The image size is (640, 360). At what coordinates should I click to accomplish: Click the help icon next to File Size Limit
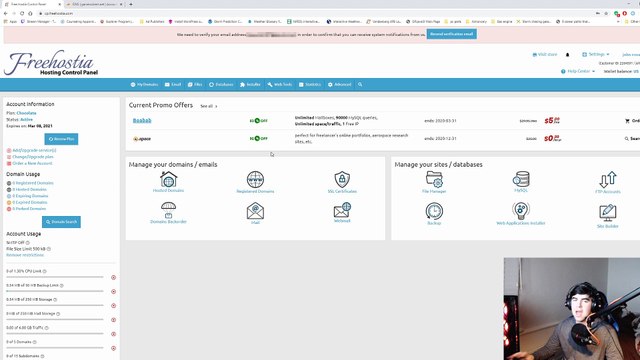click(x=49, y=249)
